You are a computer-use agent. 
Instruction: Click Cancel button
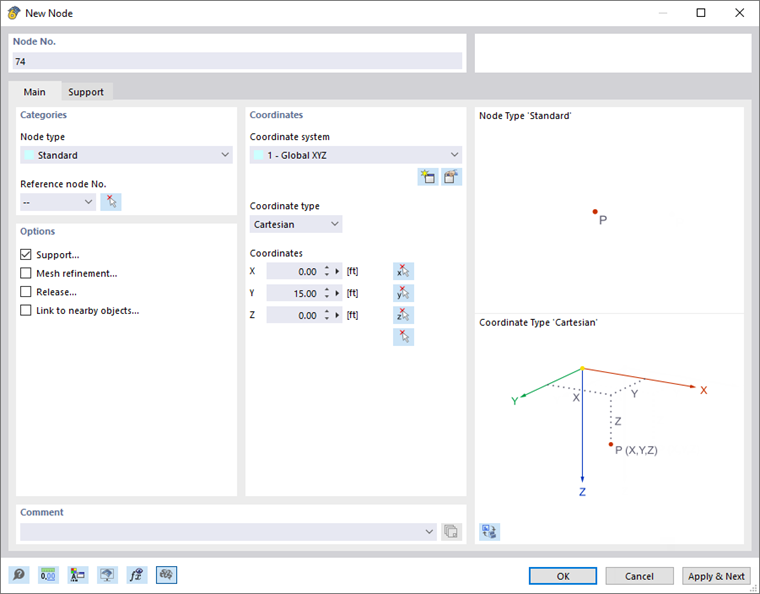[639, 576]
